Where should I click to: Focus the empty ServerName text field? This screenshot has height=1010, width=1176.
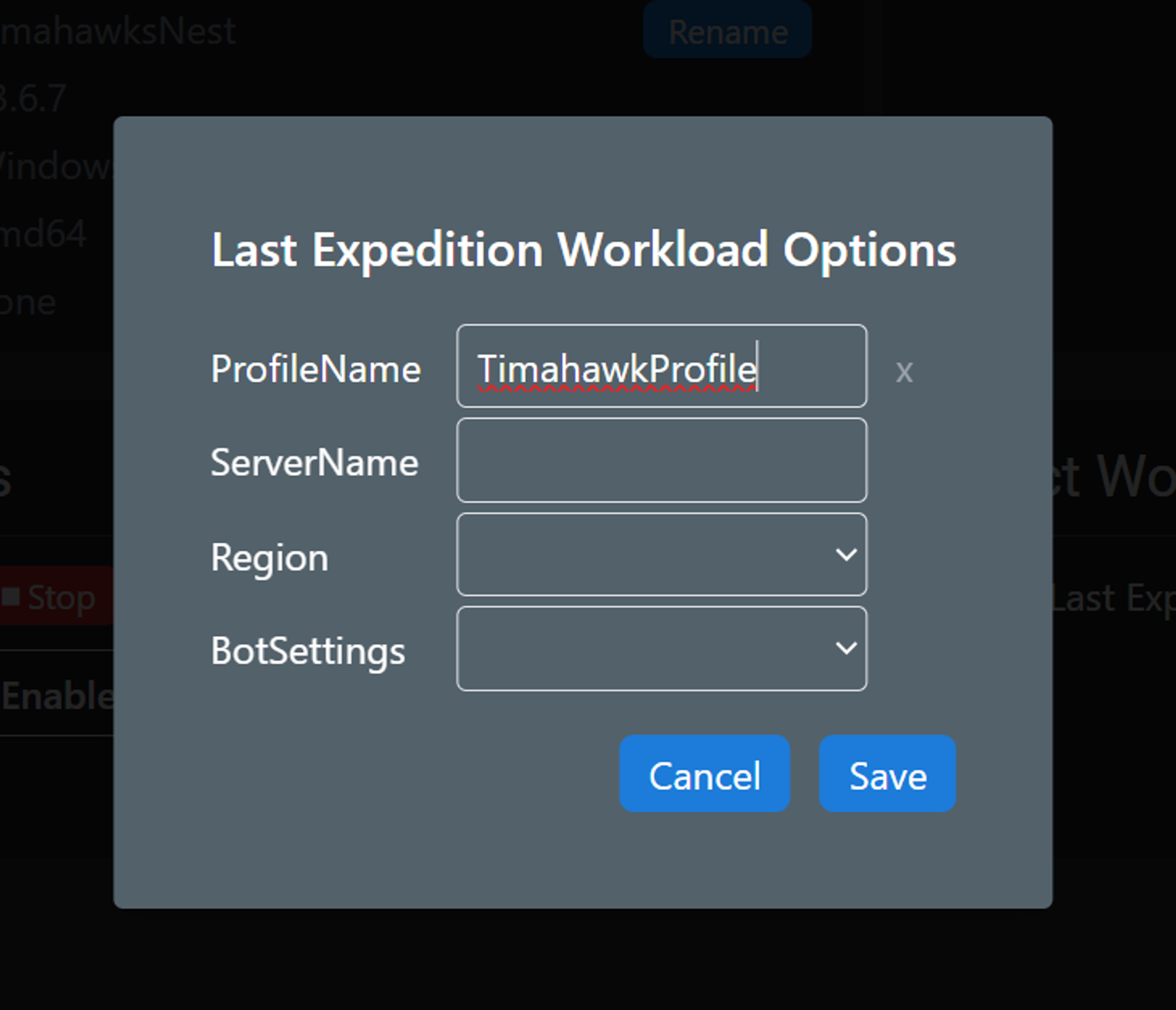coord(661,460)
